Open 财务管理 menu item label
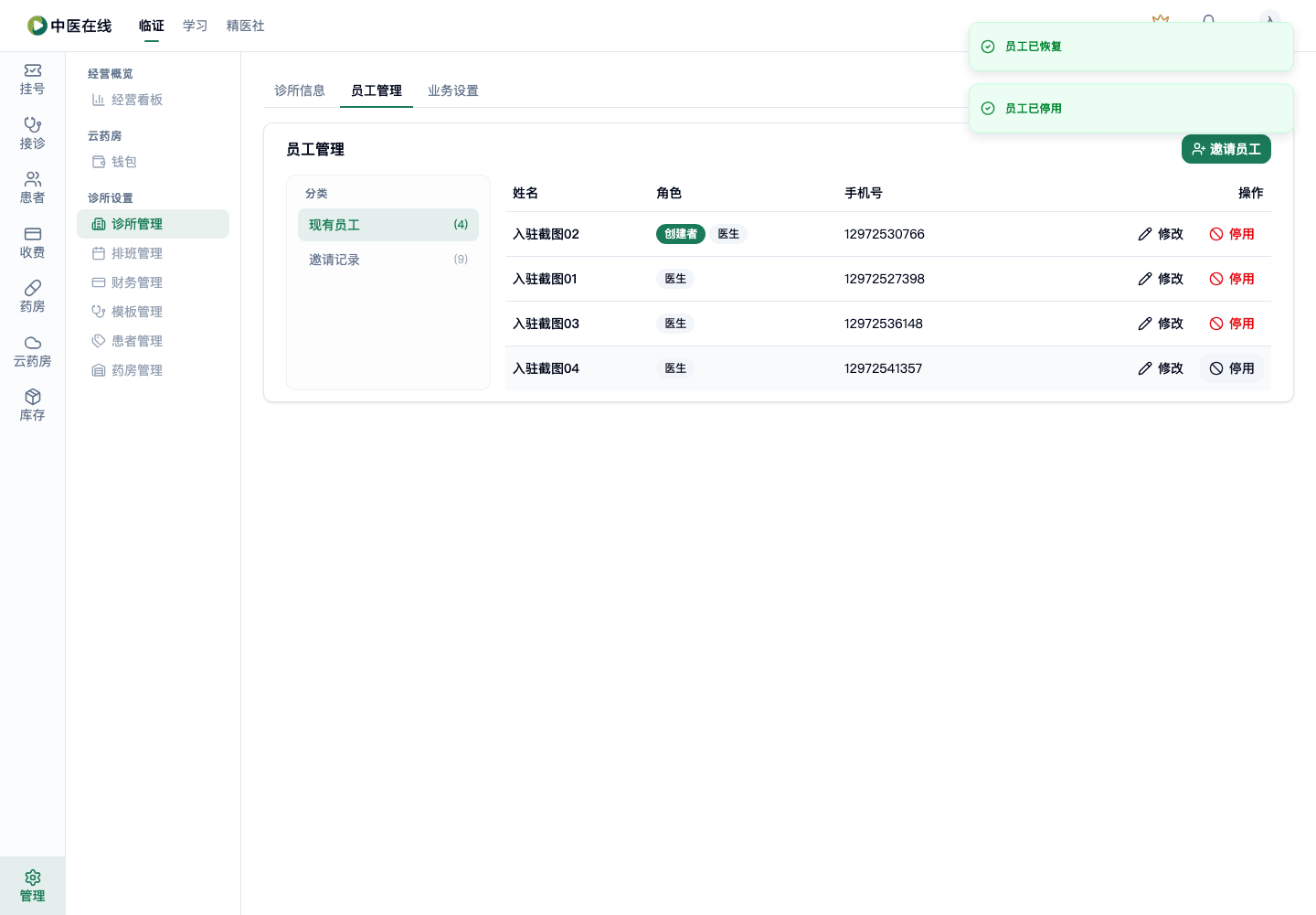This screenshot has height=915, width=1316. [137, 282]
